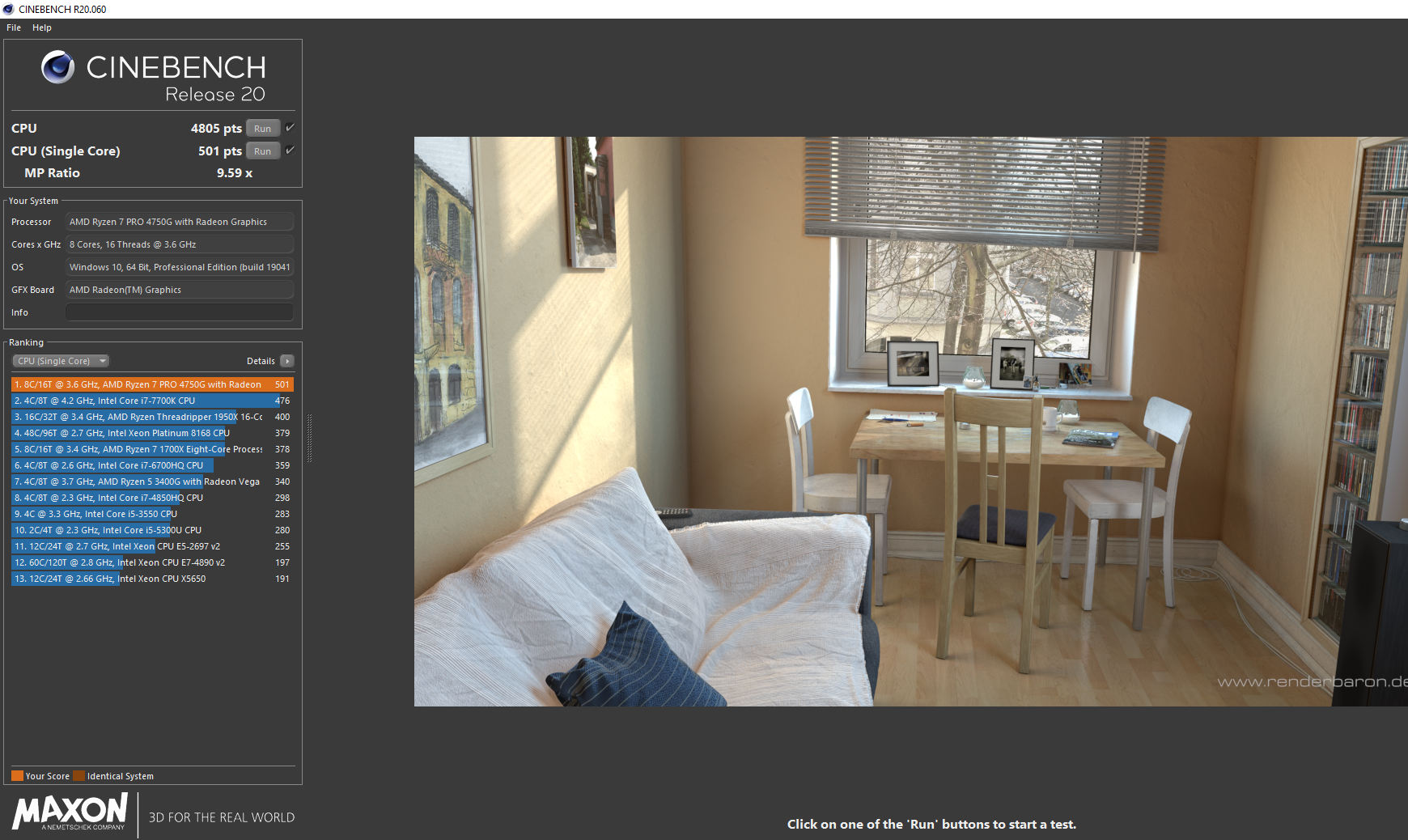Select ranking row AMD Ryzen 7 PRO 4750G
This screenshot has height=840, width=1408.
(152, 384)
